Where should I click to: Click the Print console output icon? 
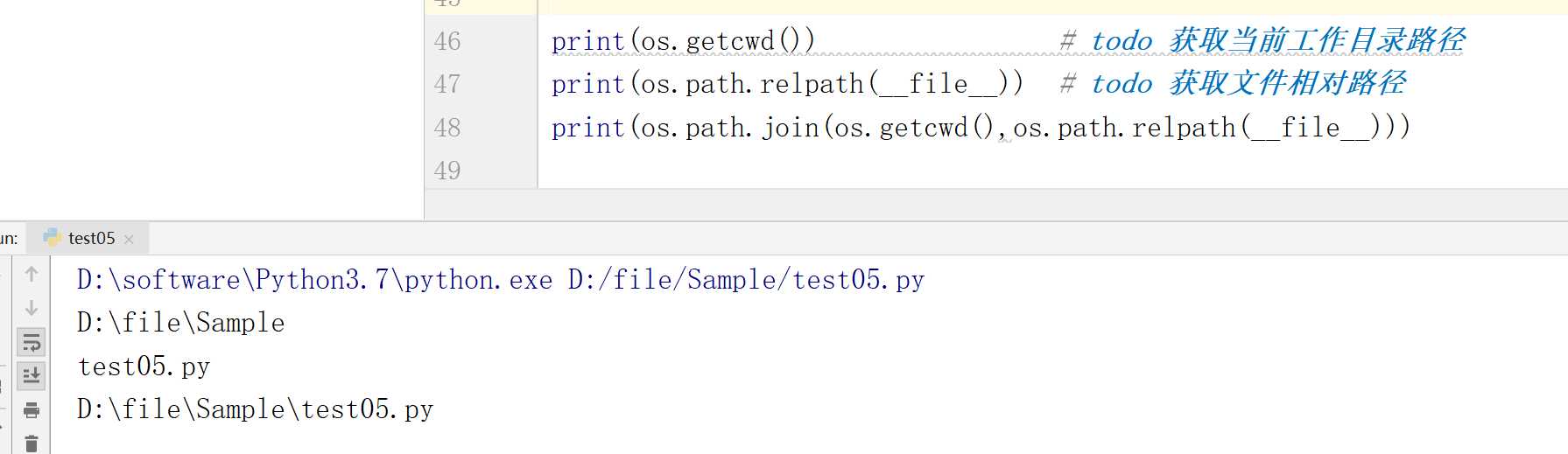pos(32,409)
